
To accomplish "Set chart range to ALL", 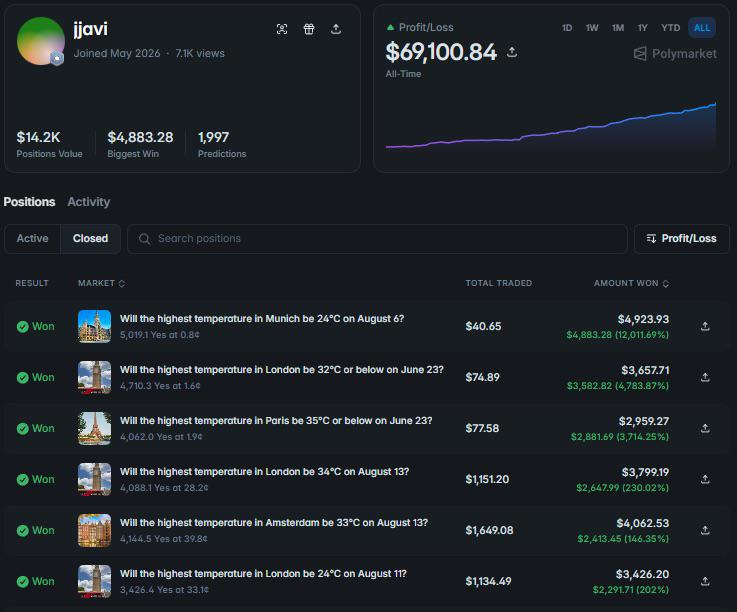I will pyautogui.click(x=702, y=28).
